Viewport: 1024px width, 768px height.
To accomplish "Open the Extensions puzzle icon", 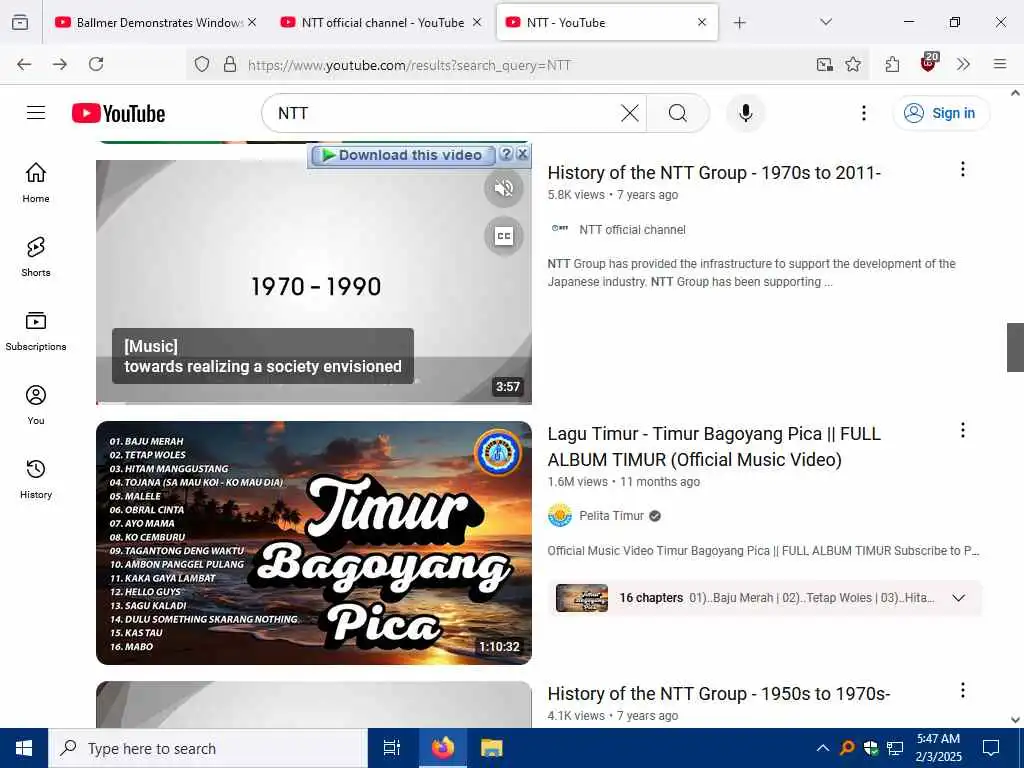I will coord(892,64).
